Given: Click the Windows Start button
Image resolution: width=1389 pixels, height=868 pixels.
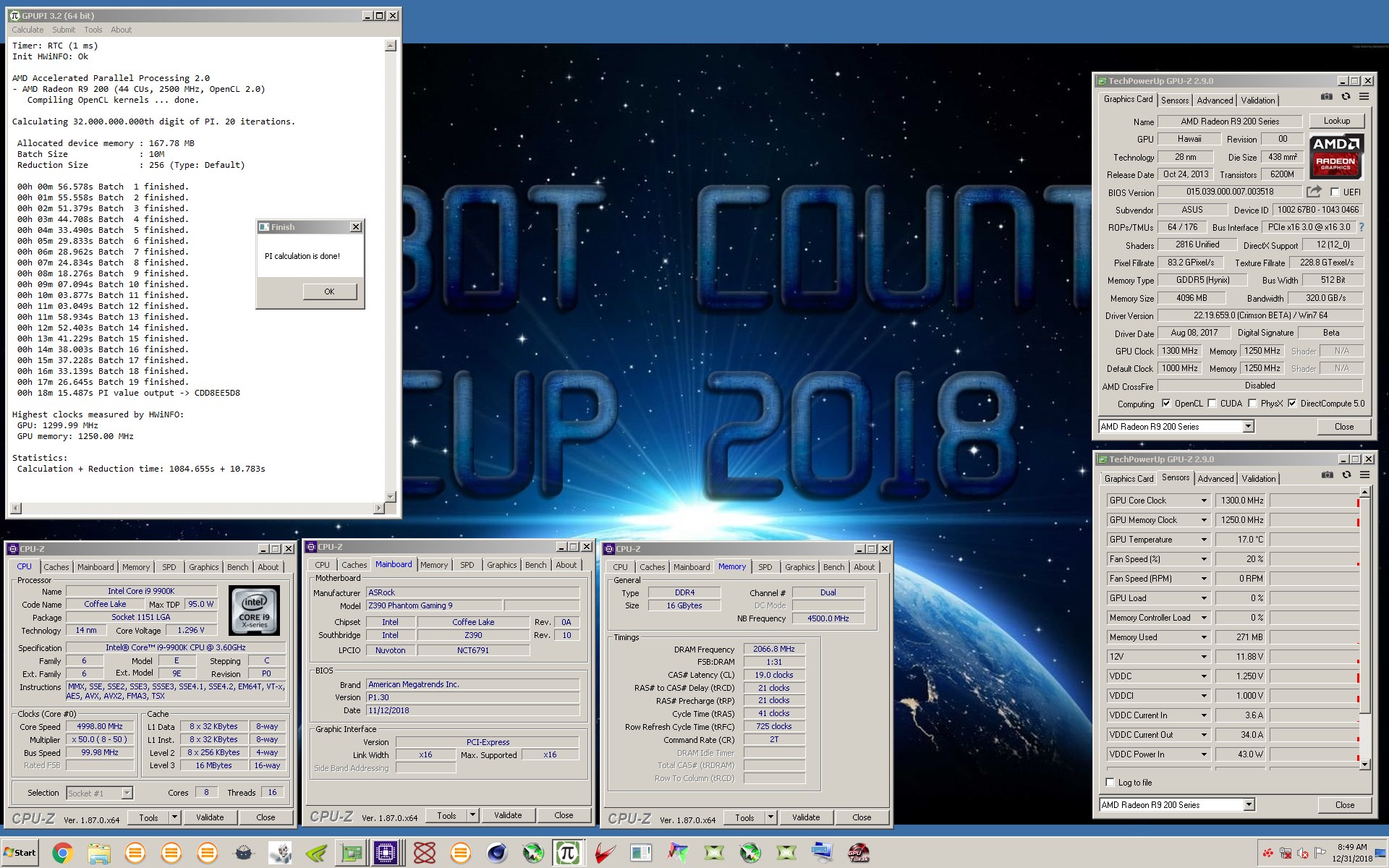Looking at the screenshot, I should [x=20, y=853].
